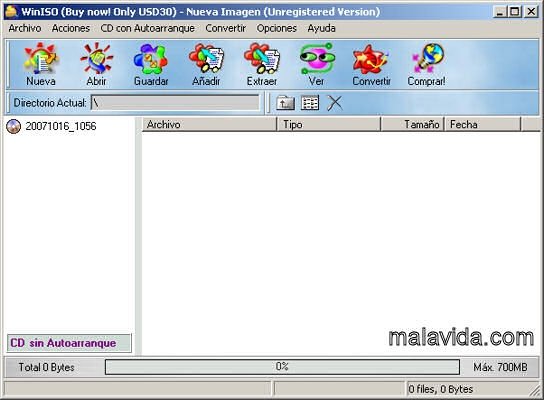
Task: Open the Ayuda menu
Action: (x=321, y=28)
